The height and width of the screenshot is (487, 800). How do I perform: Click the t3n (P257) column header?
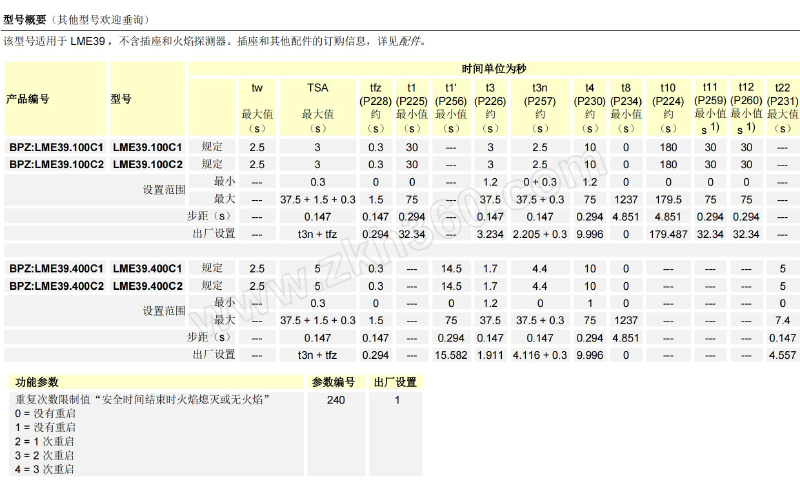540,107
